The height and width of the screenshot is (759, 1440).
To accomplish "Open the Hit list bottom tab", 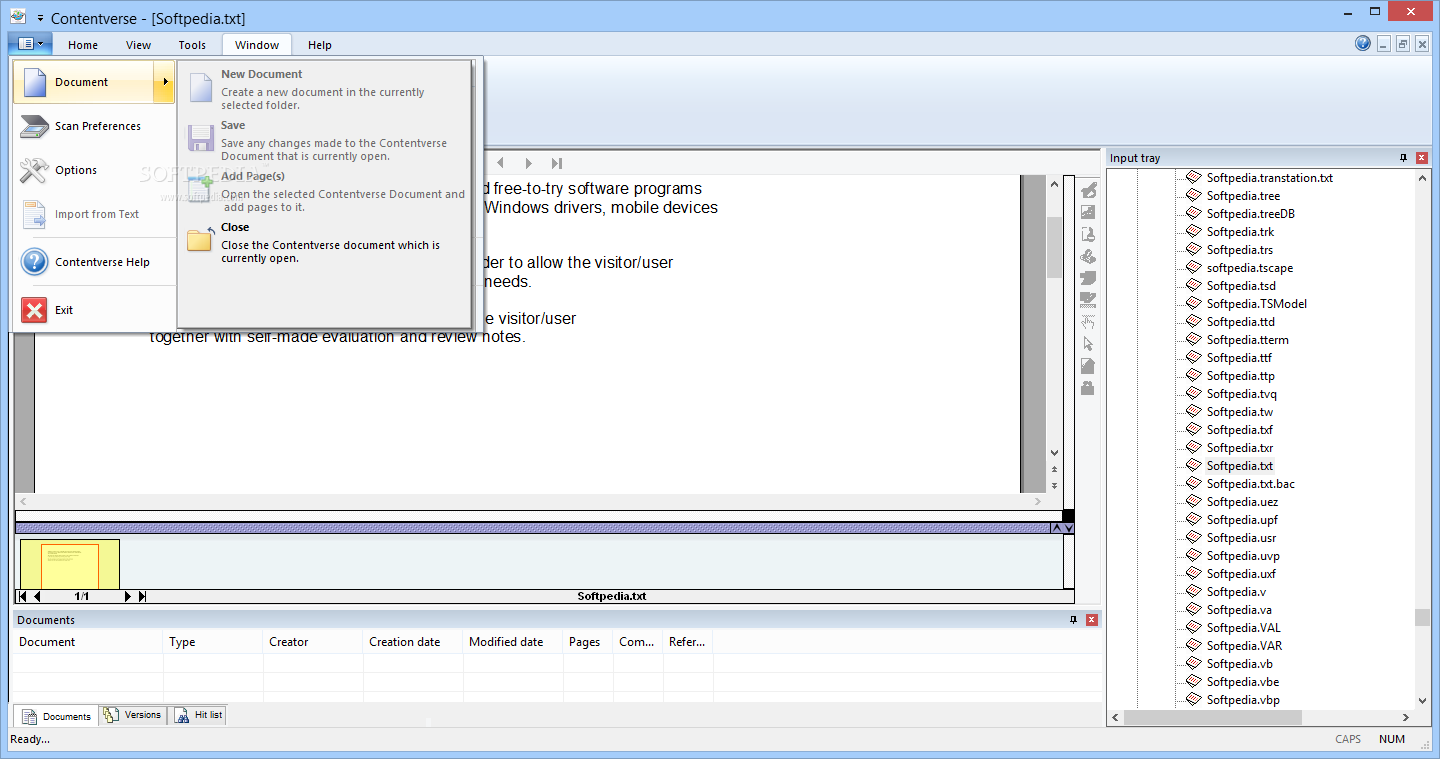I will 199,715.
